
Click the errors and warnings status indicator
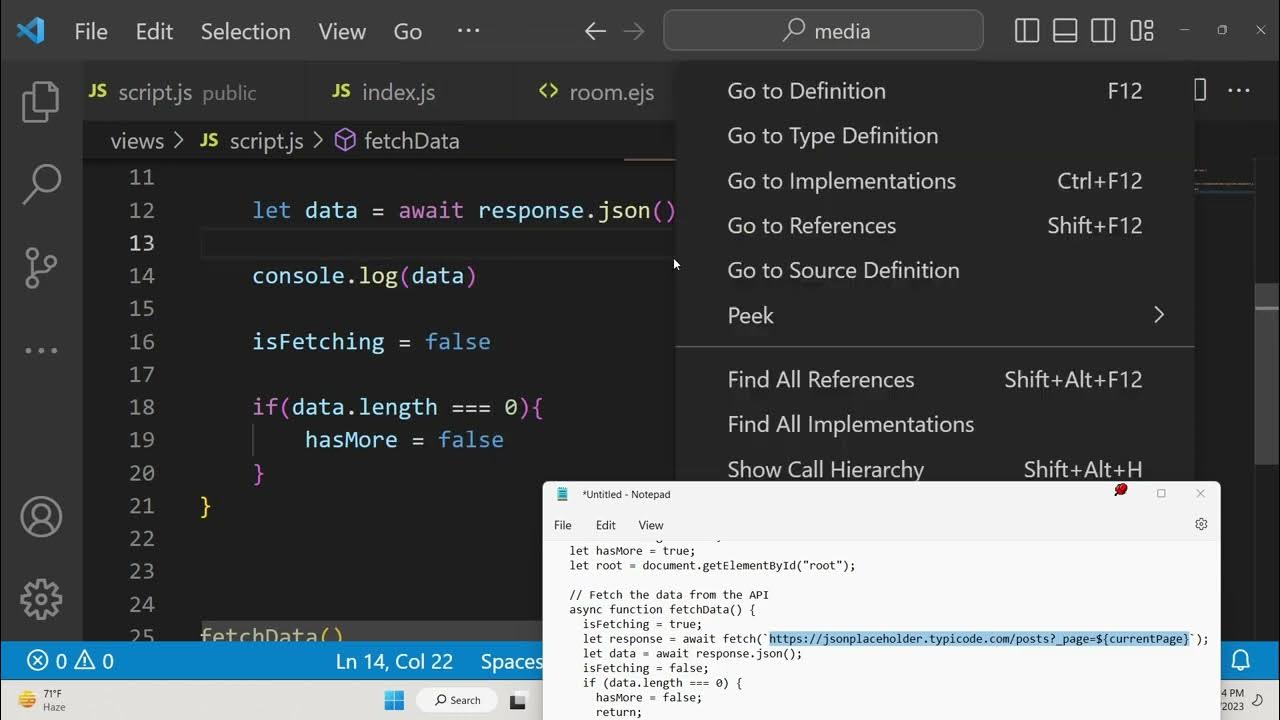70,661
